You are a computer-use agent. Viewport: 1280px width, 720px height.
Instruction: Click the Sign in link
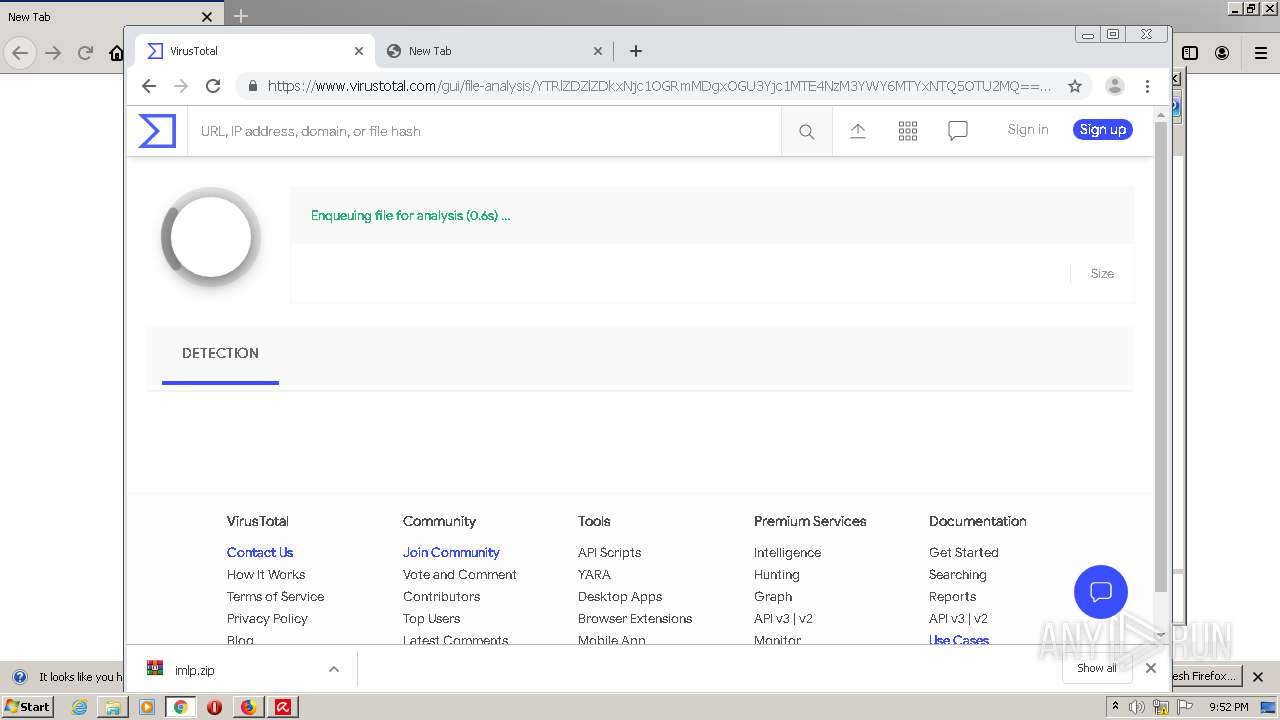point(1028,129)
